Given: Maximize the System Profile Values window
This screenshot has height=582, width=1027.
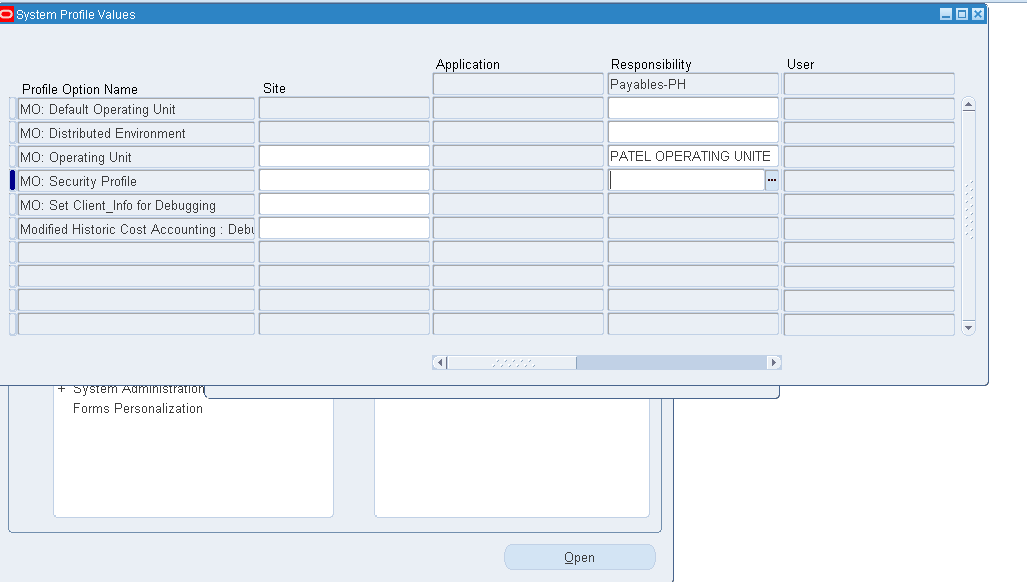Looking at the screenshot, I should (962, 14).
